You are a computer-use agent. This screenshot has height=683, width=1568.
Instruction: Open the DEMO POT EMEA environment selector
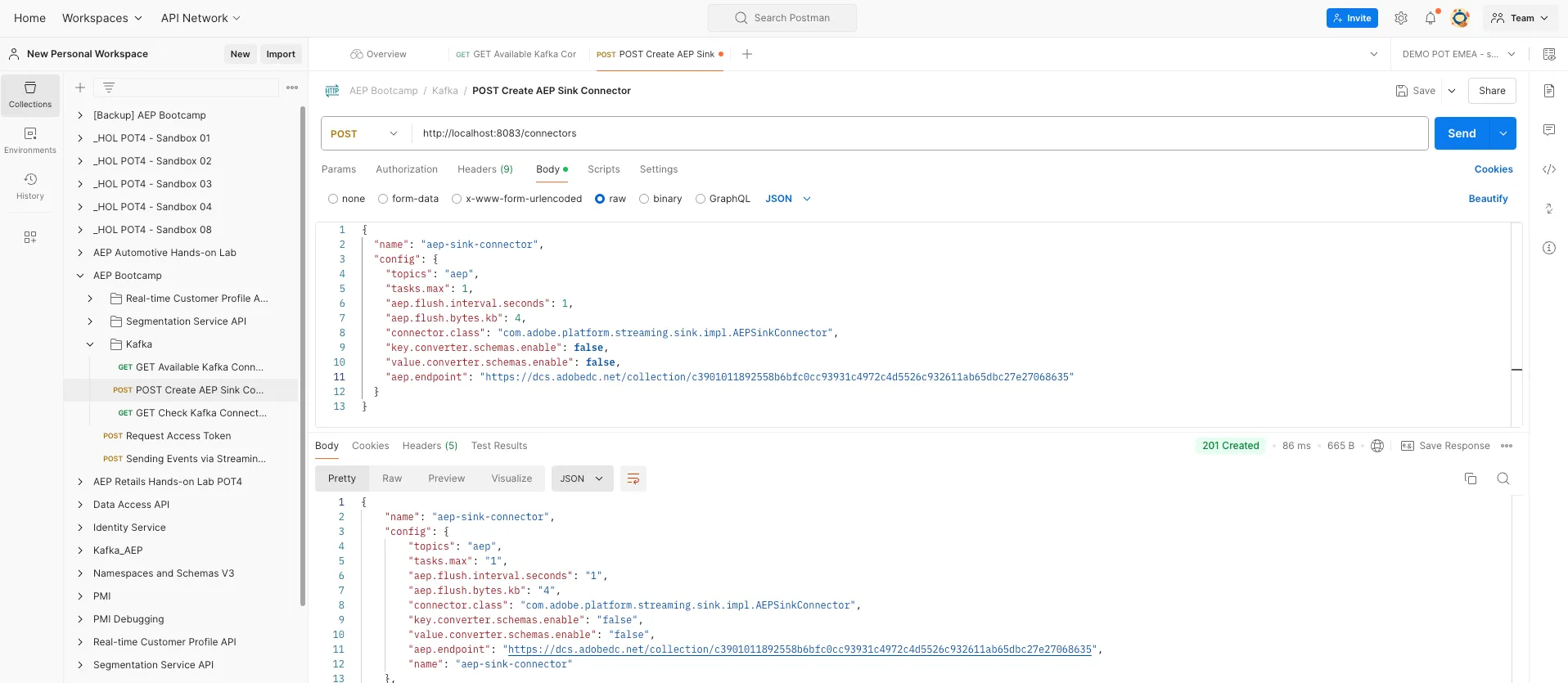1458,54
